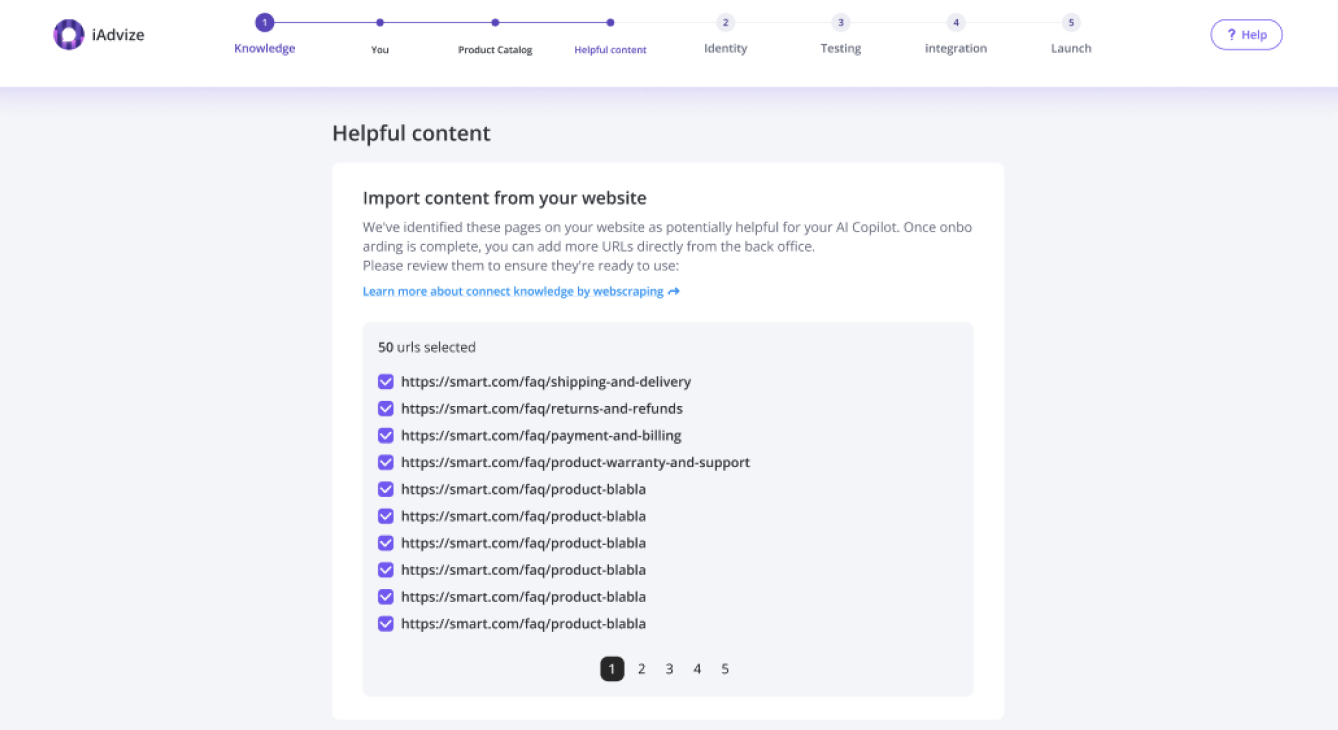Open the Help button
Image resolution: width=1338 pixels, height=730 pixels.
point(1246,35)
